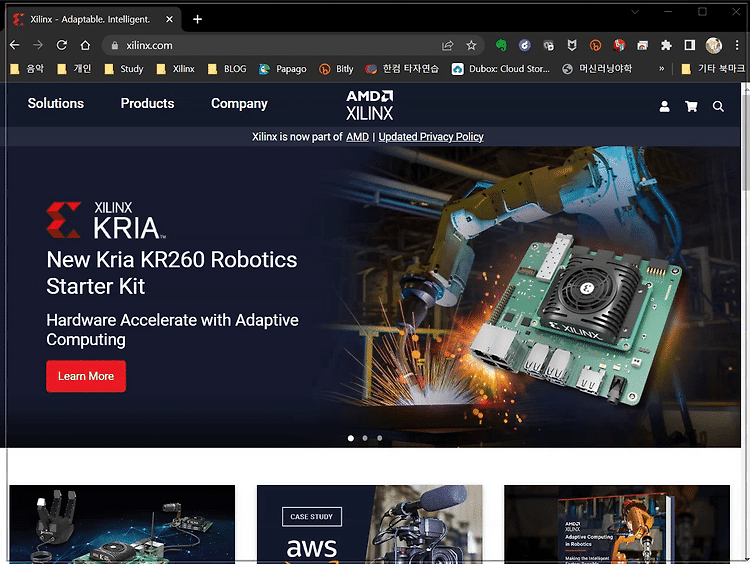Image resolution: width=750 pixels, height=564 pixels.
Task: Open the Extensions puzzle piece menu
Action: coord(666,45)
